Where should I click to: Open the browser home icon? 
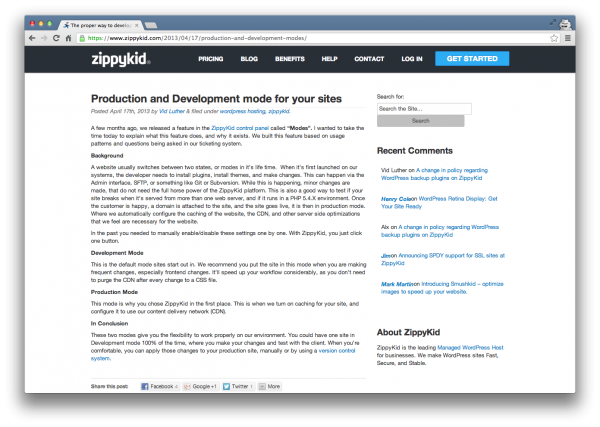coord(68,38)
